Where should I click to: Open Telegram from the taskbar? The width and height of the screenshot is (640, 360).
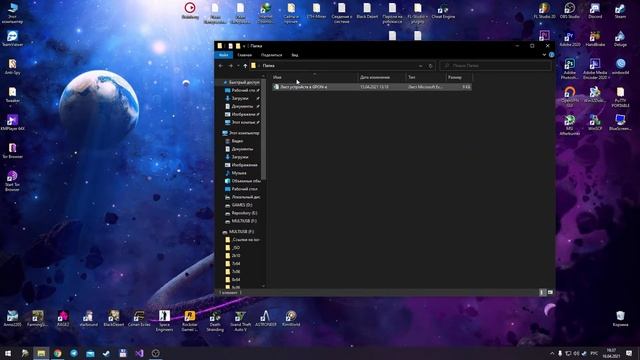[x=74, y=353]
